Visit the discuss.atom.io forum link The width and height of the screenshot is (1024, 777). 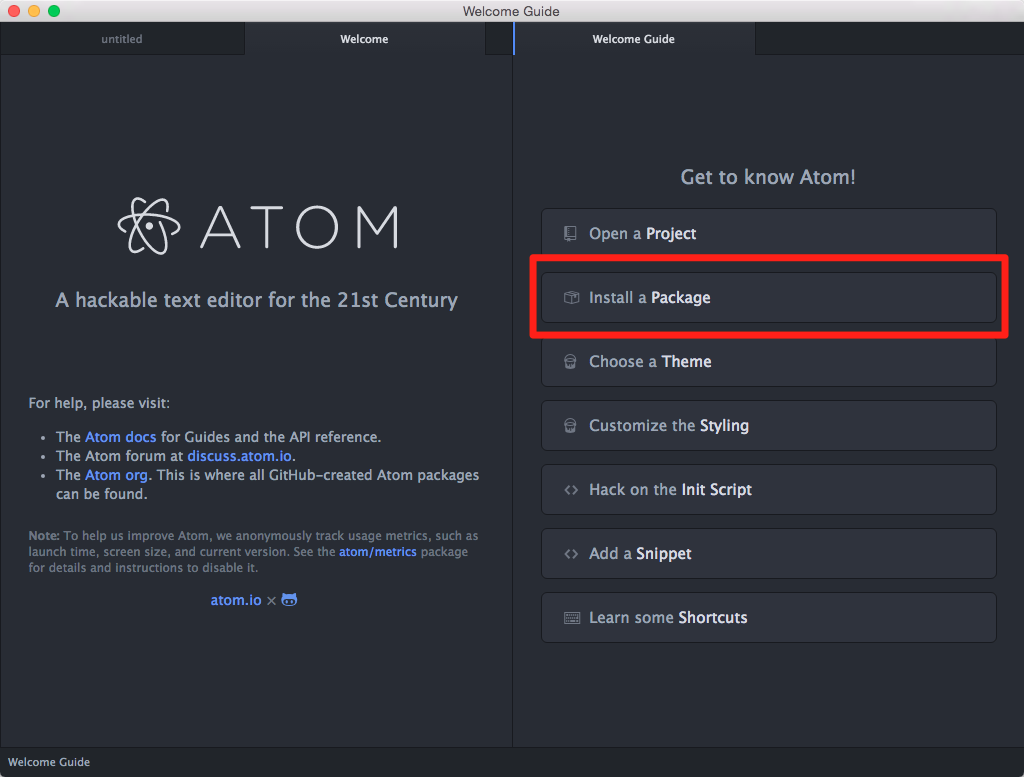point(240,456)
